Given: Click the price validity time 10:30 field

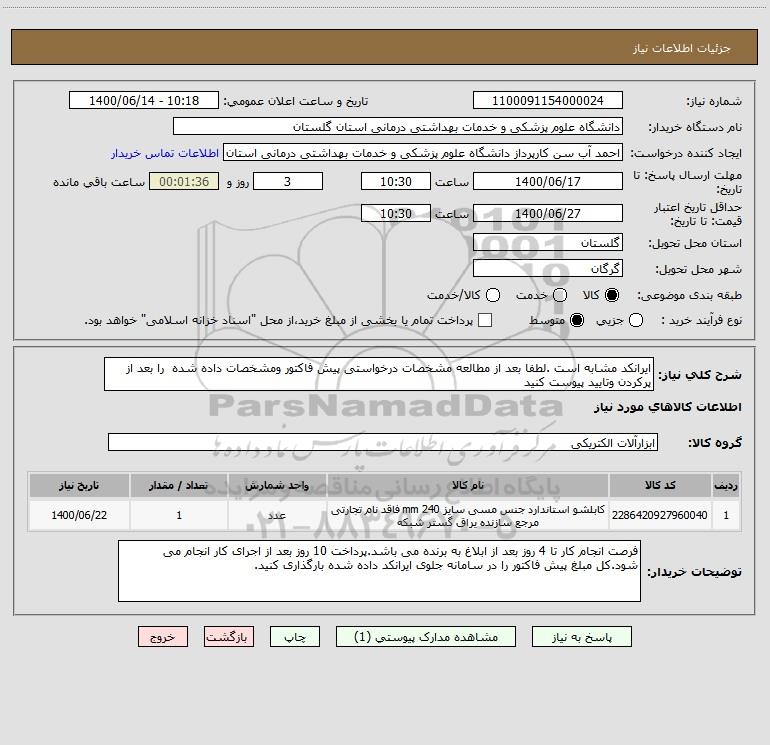Looking at the screenshot, I should click(396, 213).
